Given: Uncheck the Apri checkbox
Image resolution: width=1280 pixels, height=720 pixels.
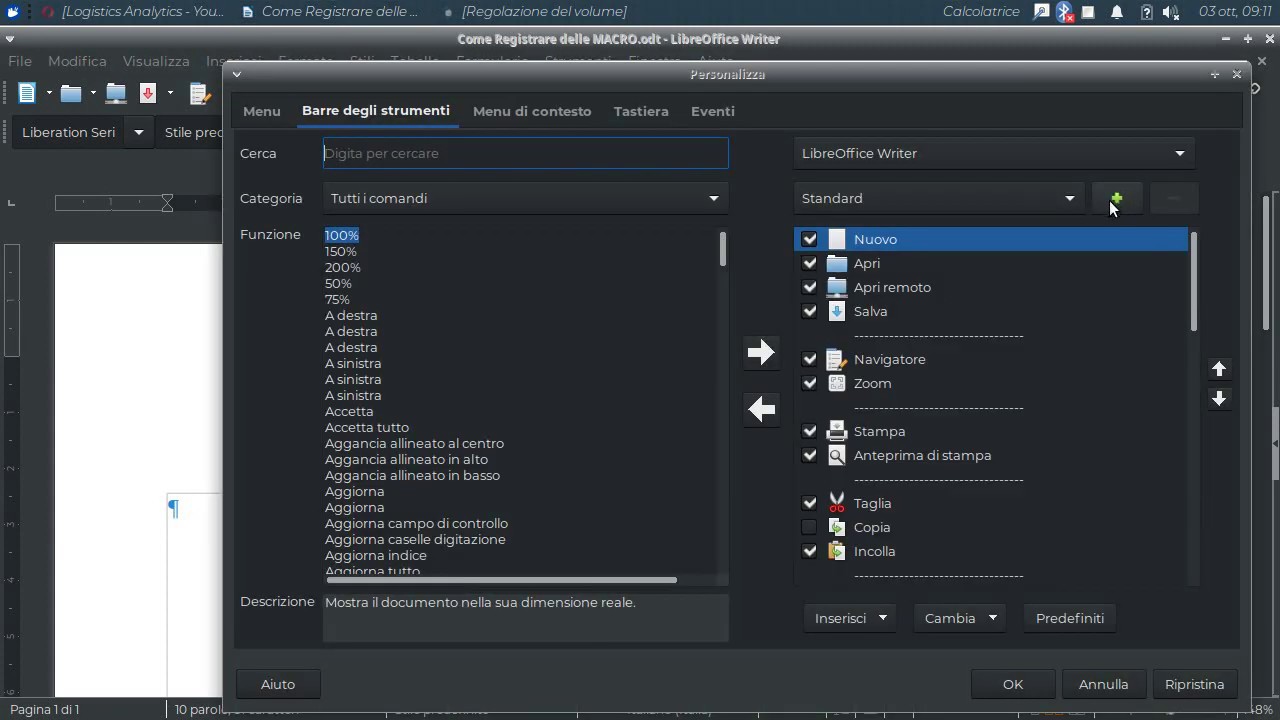Looking at the screenshot, I should coord(809,263).
